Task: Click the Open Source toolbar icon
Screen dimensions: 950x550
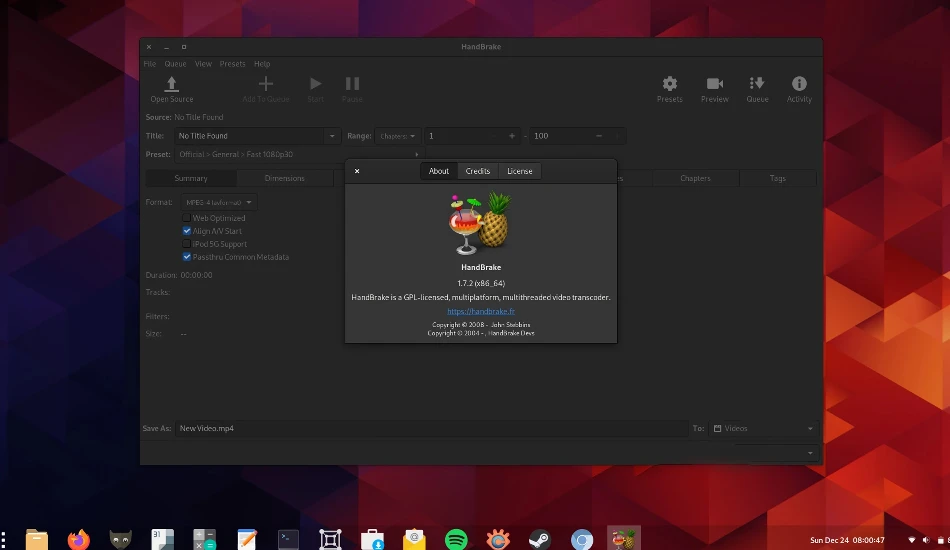Action: pyautogui.click(x=171, y=84)
